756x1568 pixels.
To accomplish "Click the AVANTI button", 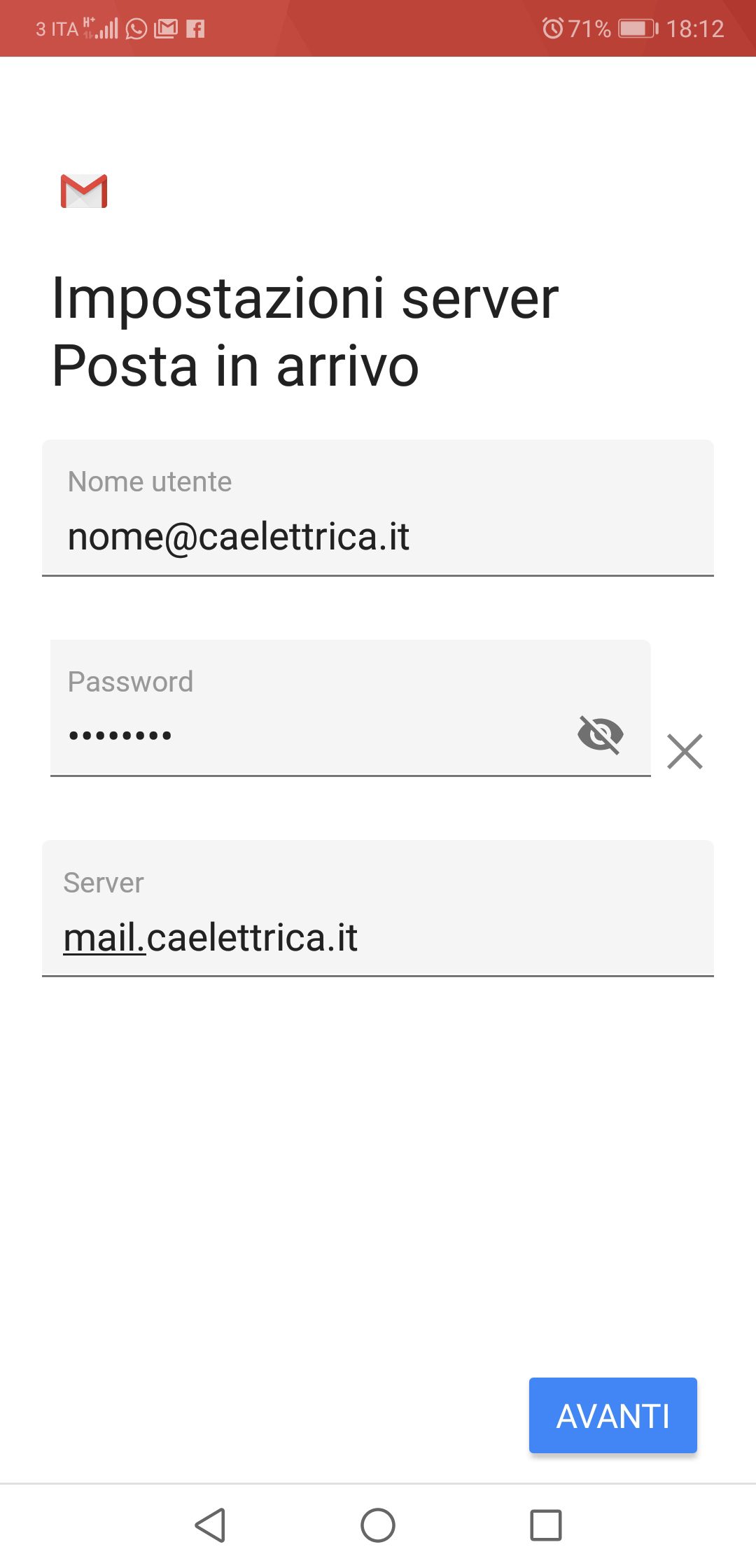I will tap(613, 1415).
